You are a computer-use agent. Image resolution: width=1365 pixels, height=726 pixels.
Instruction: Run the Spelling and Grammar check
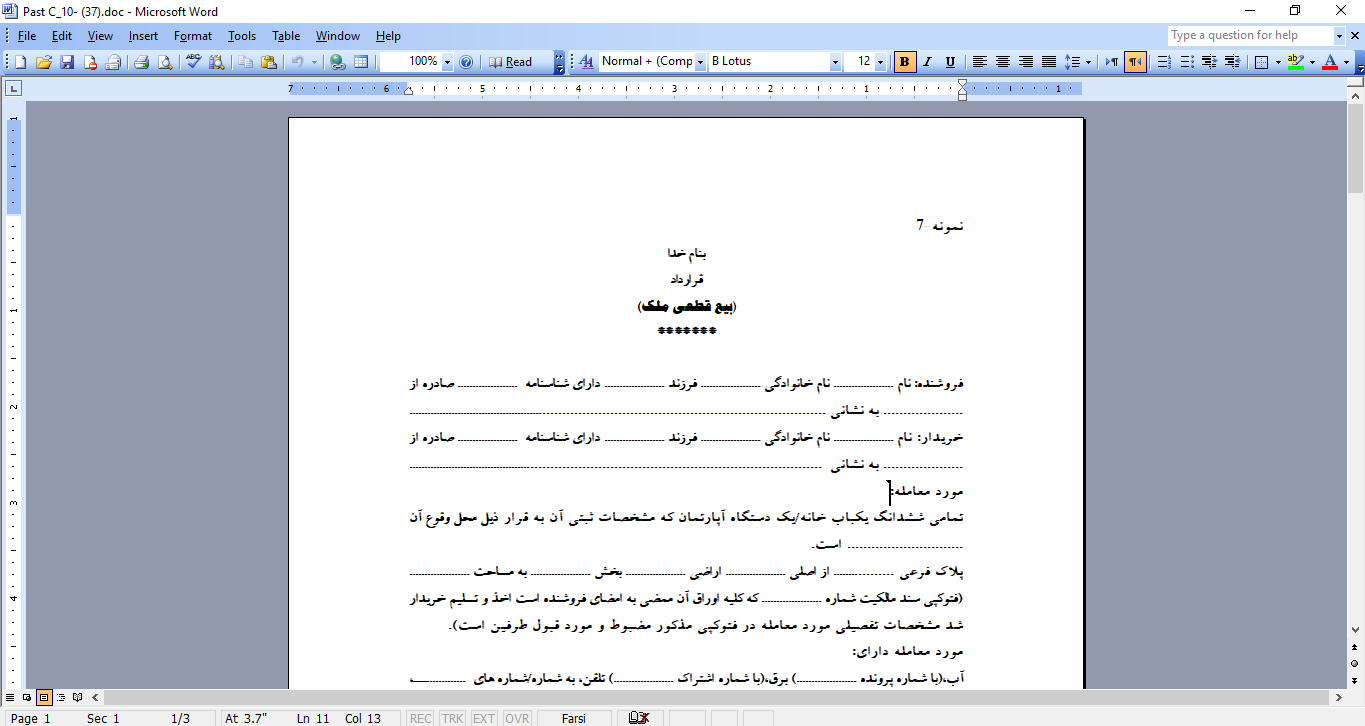click(x=194, y=62)
